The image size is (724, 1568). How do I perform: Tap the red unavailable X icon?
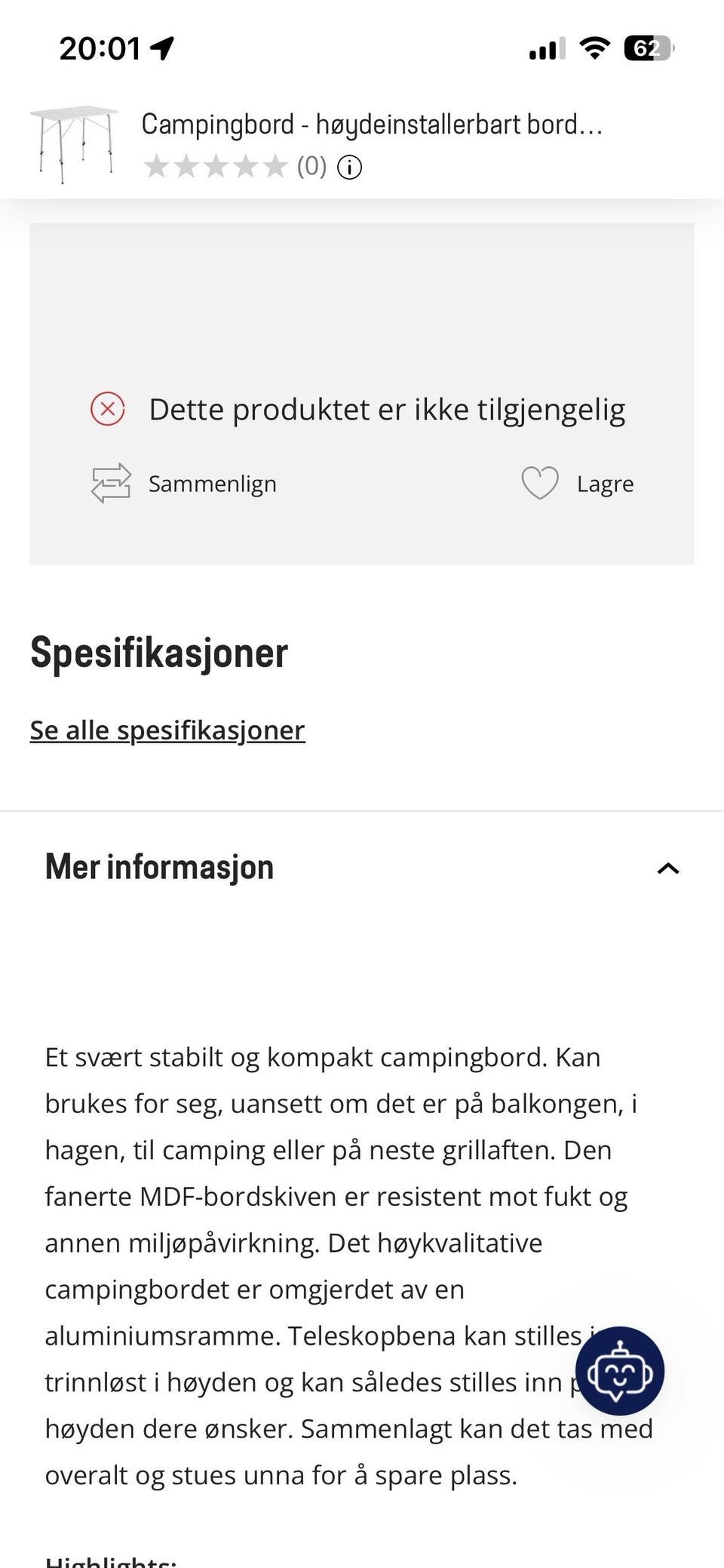pyautogui.click(x=108, y=410)
